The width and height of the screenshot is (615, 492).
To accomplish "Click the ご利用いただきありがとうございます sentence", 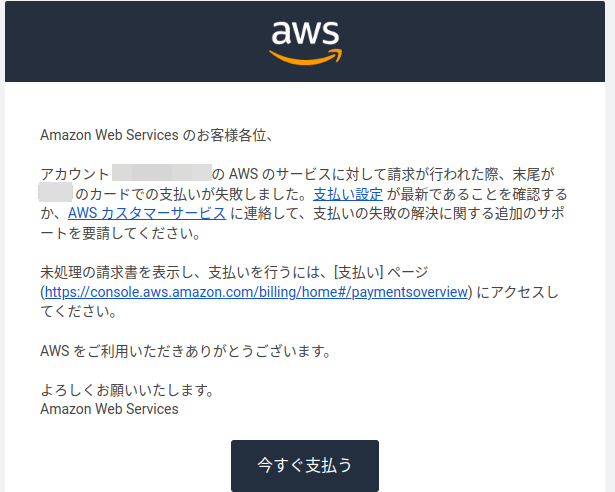I will click(186, 351).
